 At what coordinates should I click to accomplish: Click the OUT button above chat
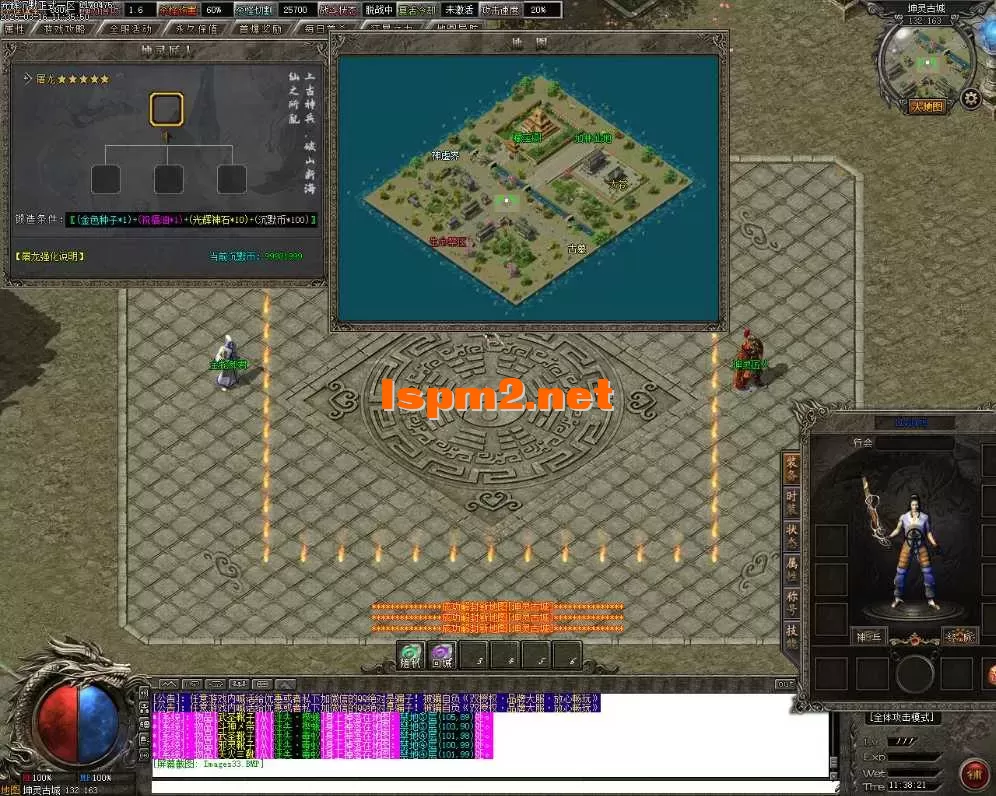pos(785,684)
